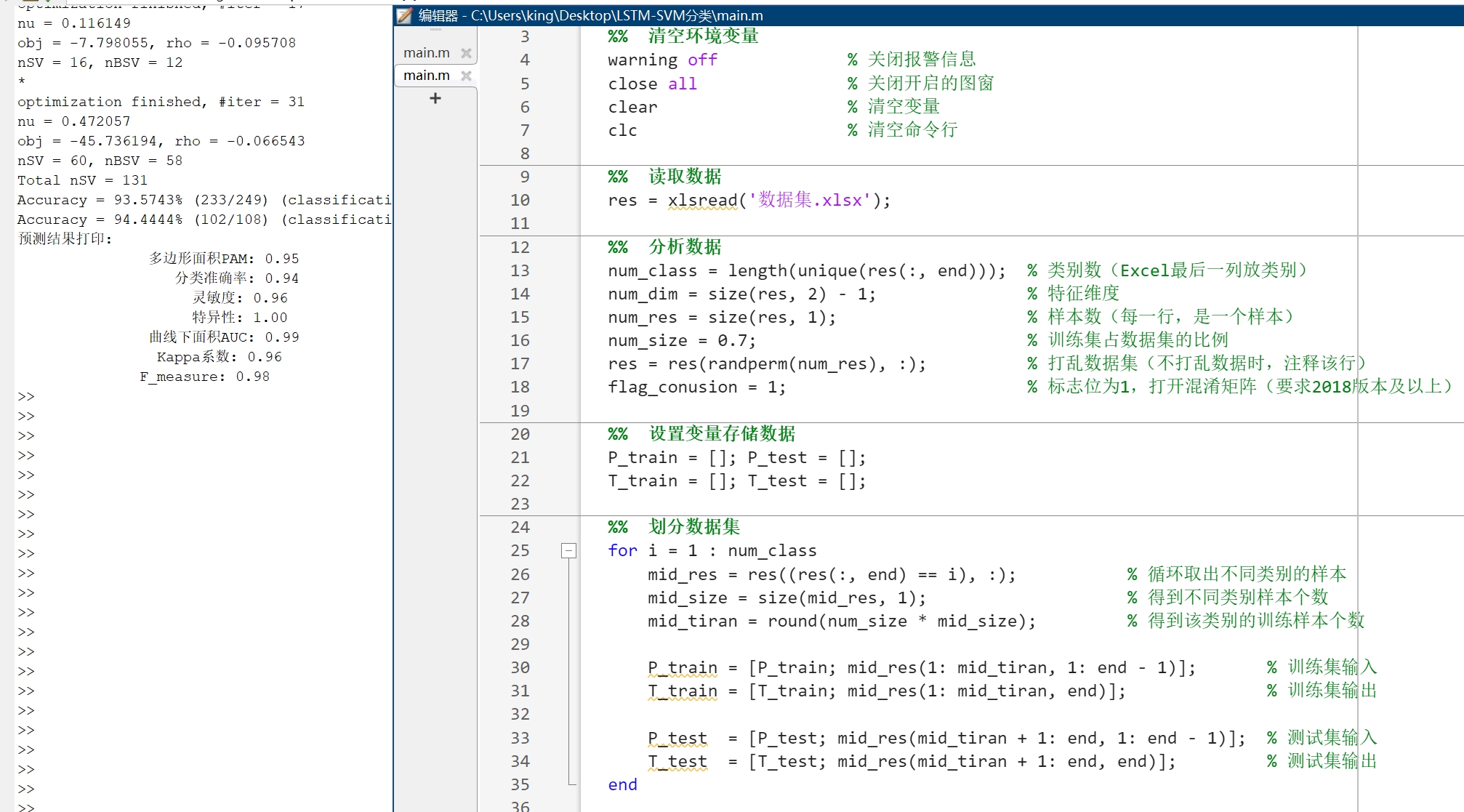Screen dimensions: 1464x812
Task: Click the '读取数据' section header
Action: pos(684,177)
